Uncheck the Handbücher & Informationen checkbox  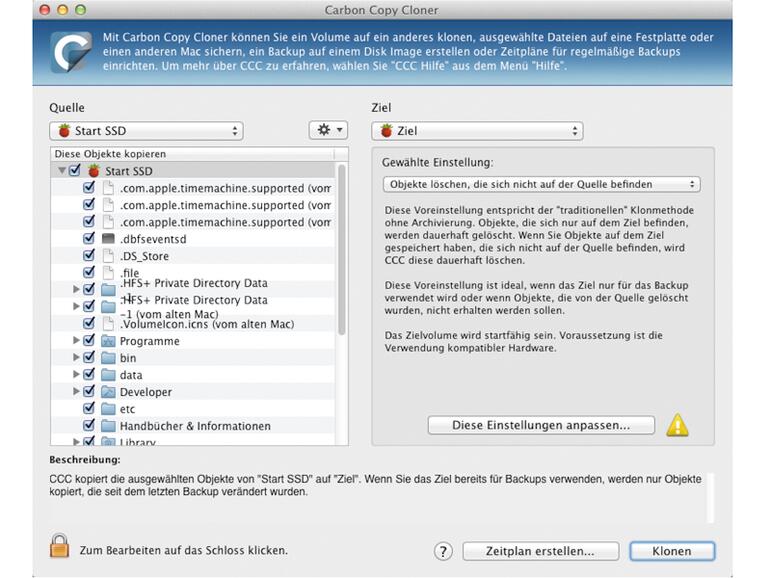coord(89,425)
